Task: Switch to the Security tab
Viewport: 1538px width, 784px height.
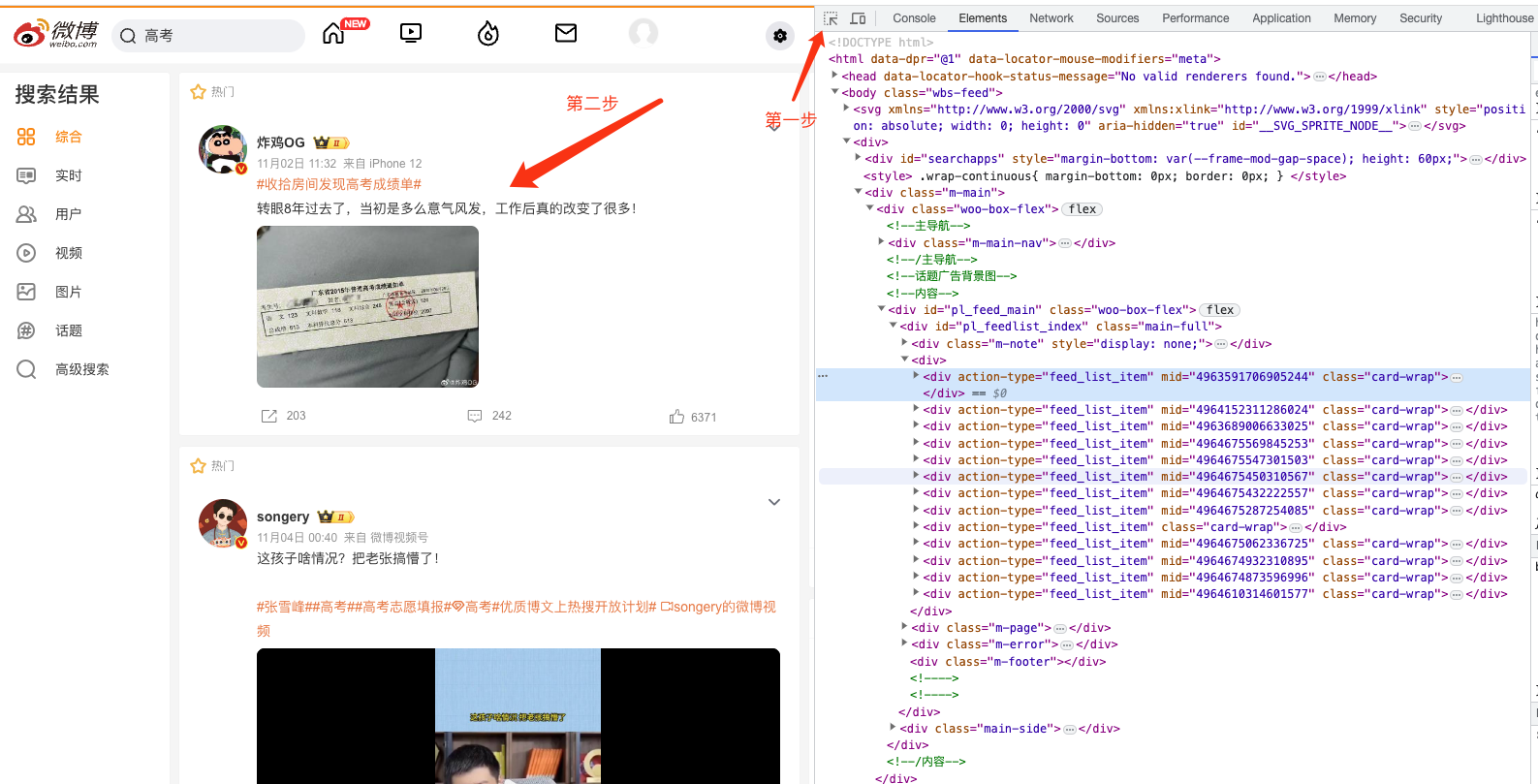Action: [x=1421, y=18]
